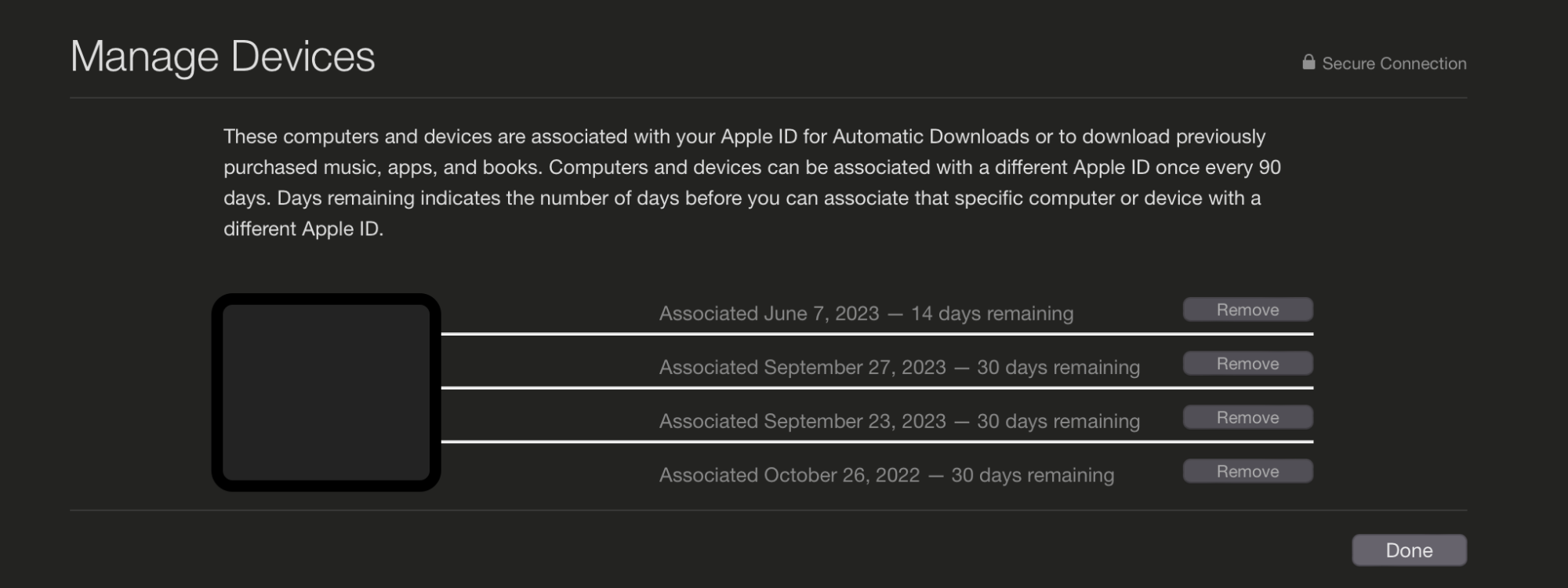Click the lock icon beside Secure Connection
Screen dimensions: 1568x588
click(1308, 62)
